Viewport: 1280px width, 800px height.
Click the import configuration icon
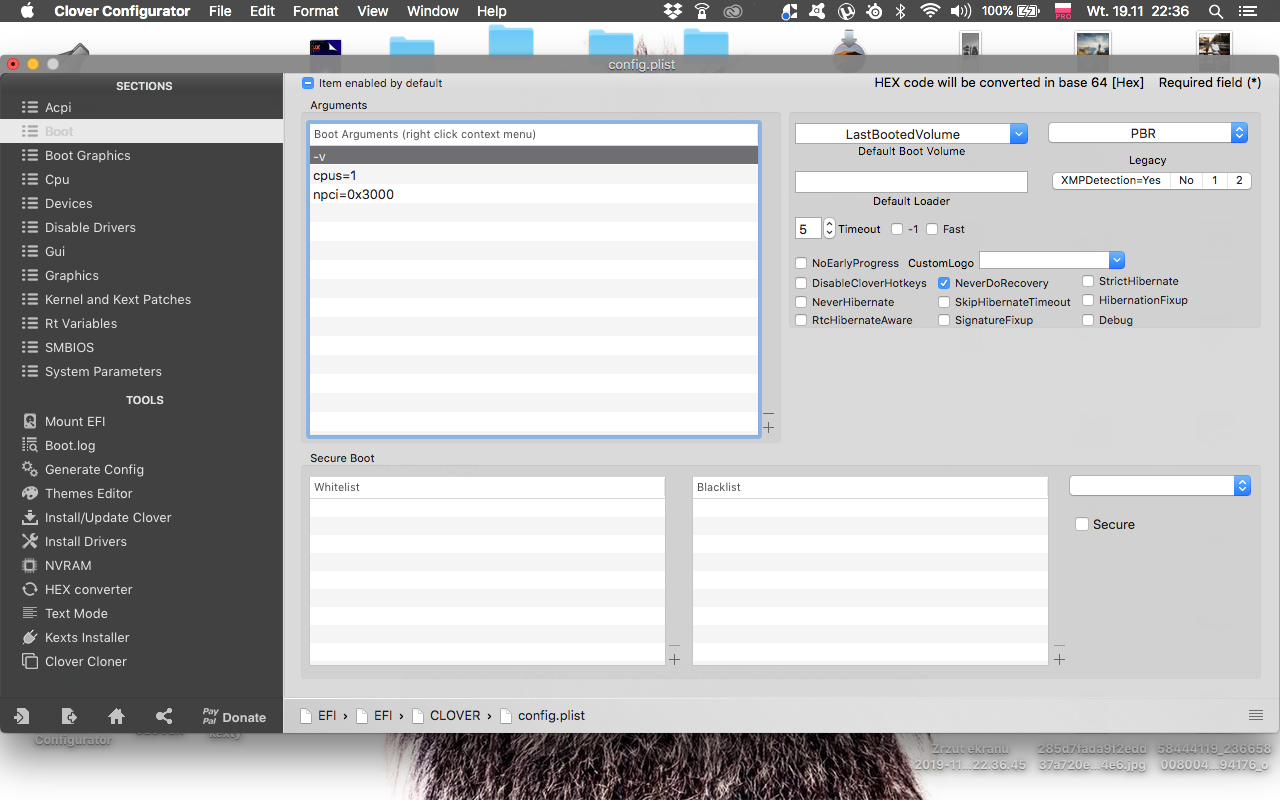(x=21, y=716)
